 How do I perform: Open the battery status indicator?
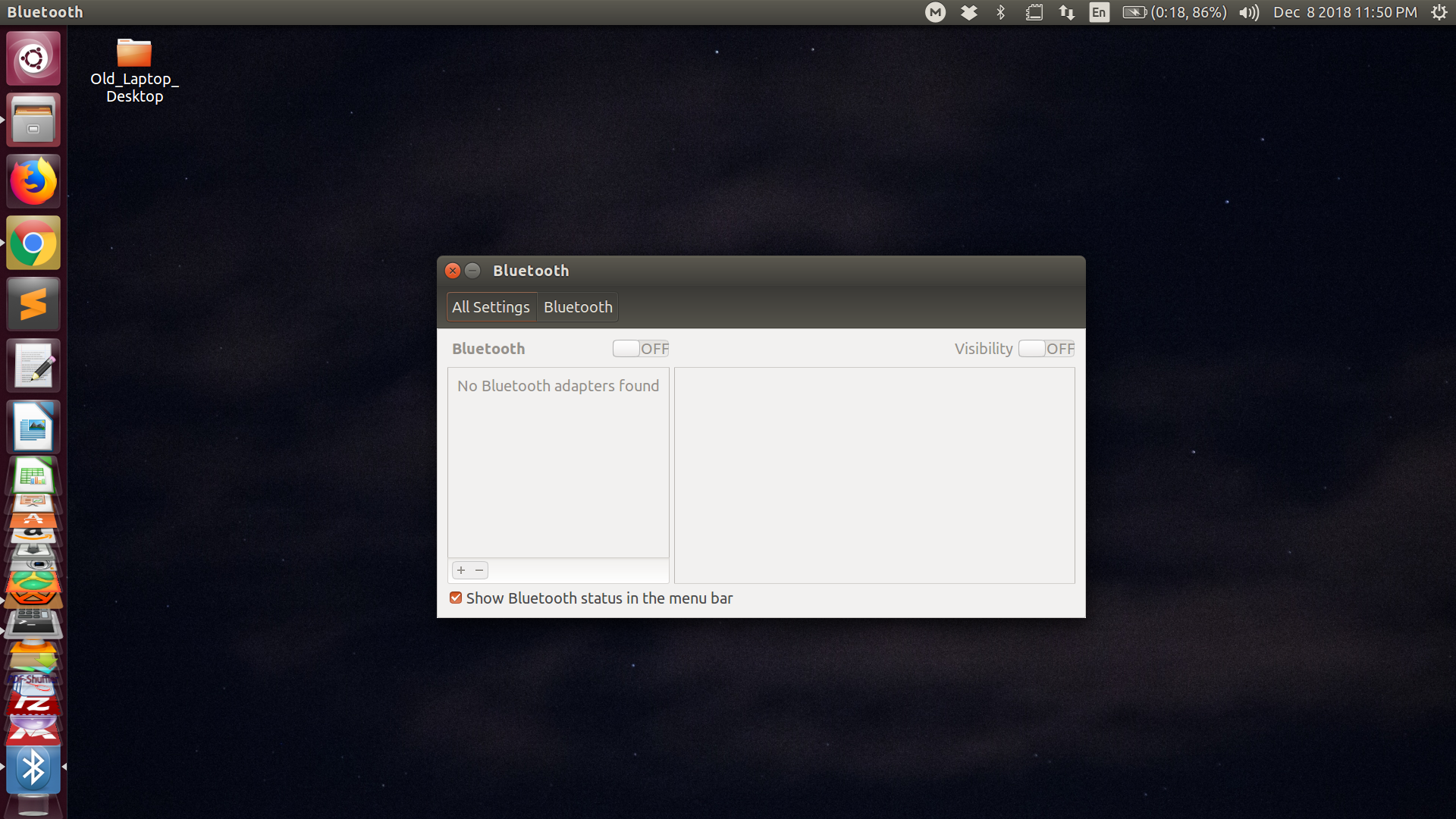tap(1175, 12)
